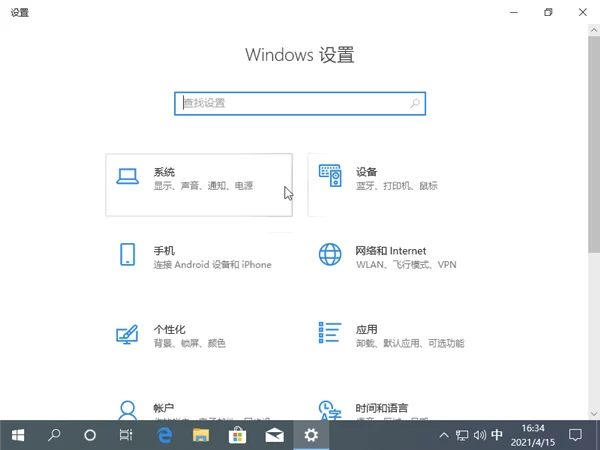Close the 设置 window
This screenshot has width=600, height=450.
tap(583, 12)
